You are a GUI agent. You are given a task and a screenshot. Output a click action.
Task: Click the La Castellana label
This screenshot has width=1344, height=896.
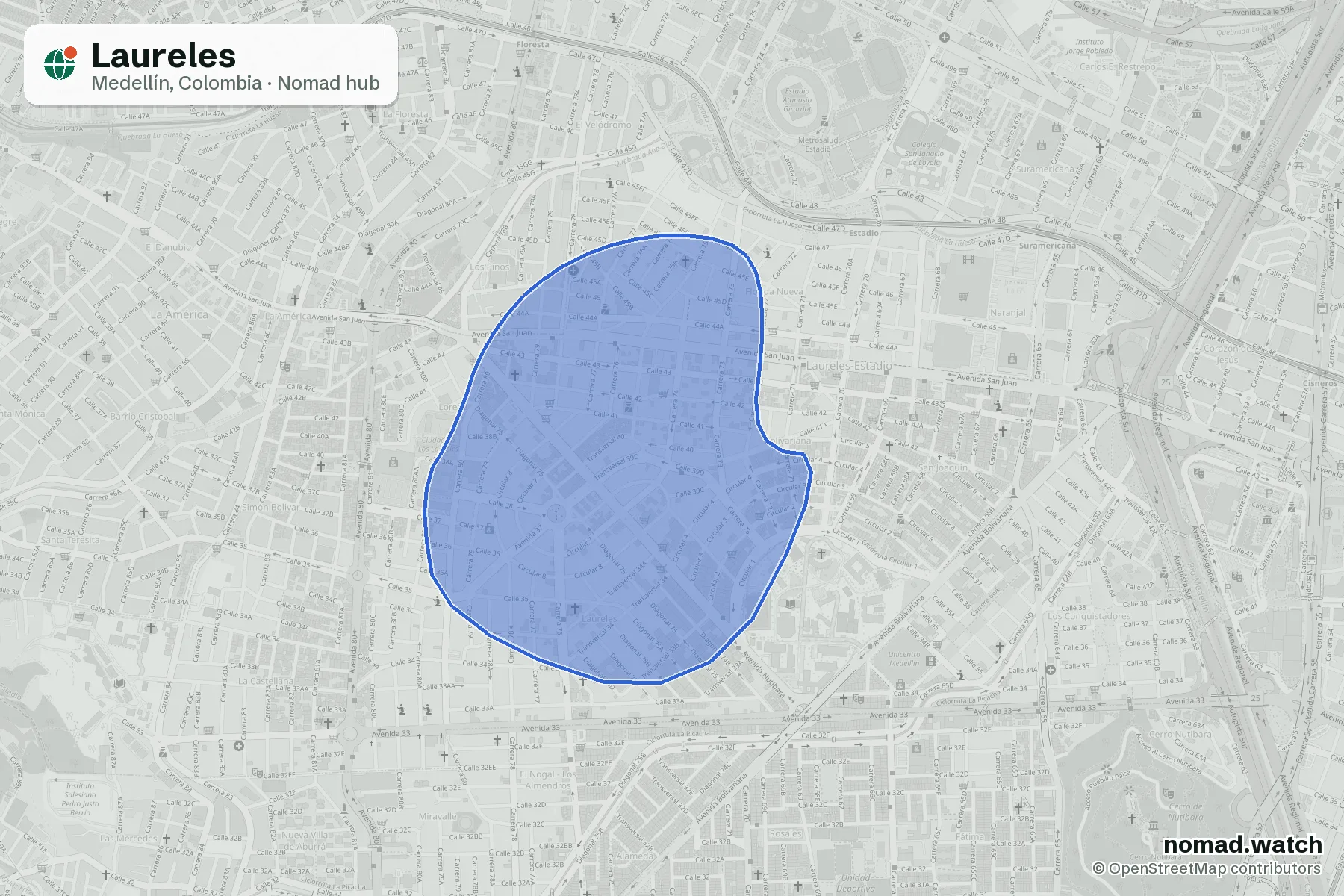266,681
